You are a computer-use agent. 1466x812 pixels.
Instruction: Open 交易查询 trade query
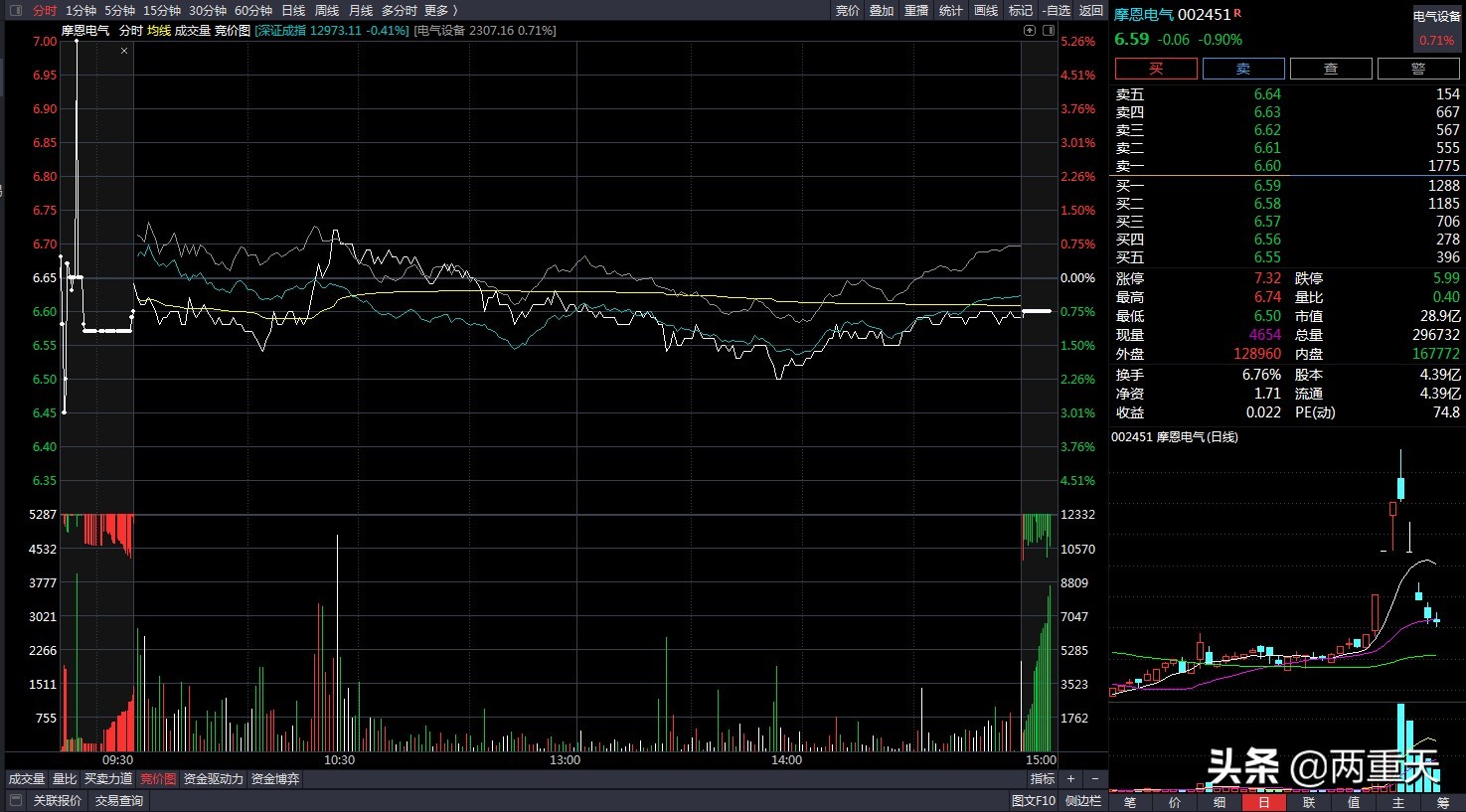tap(119, 801)
